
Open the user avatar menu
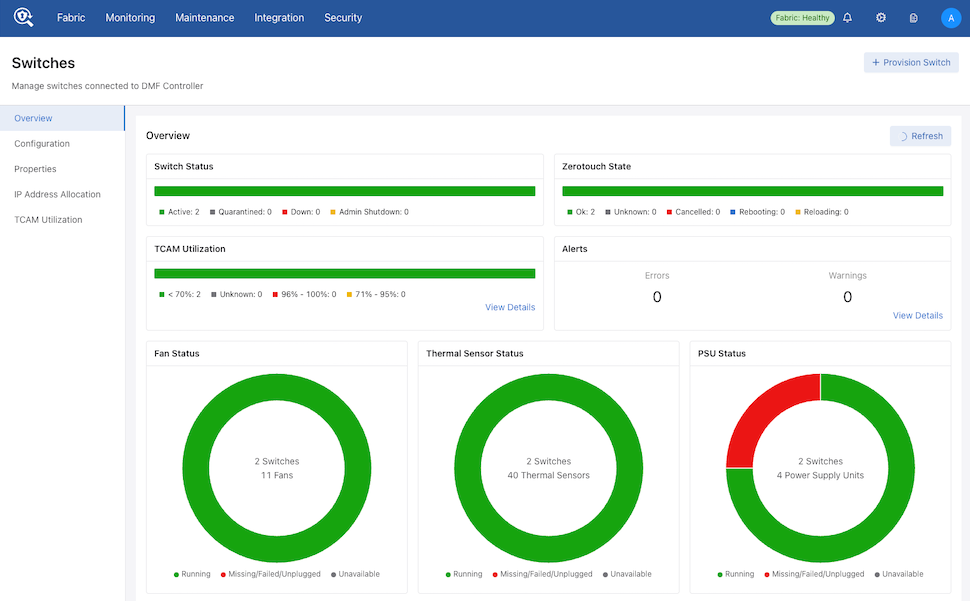coord(950,18)
